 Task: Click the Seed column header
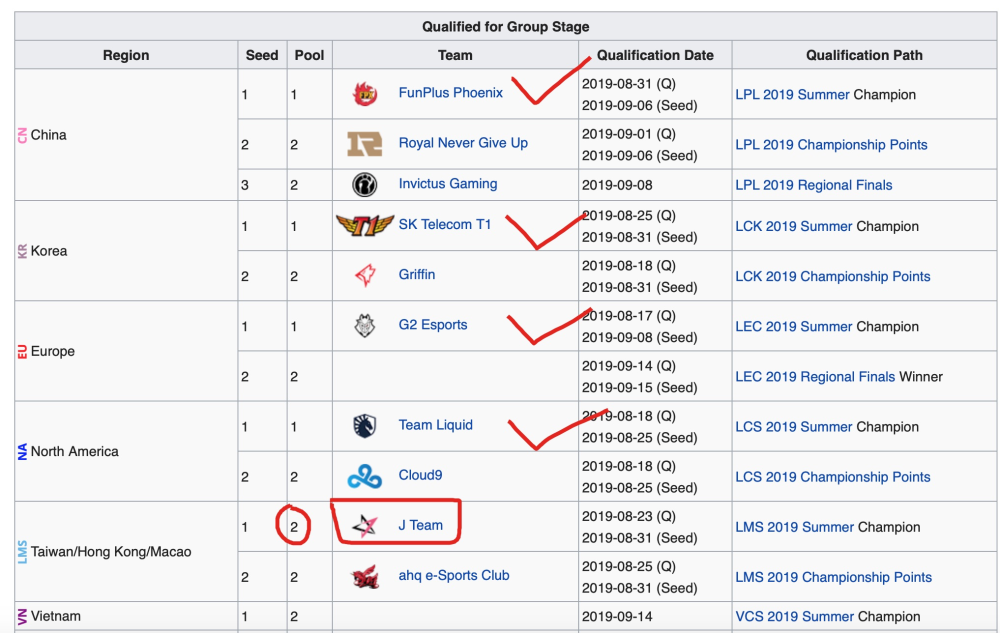coord(262,55)
